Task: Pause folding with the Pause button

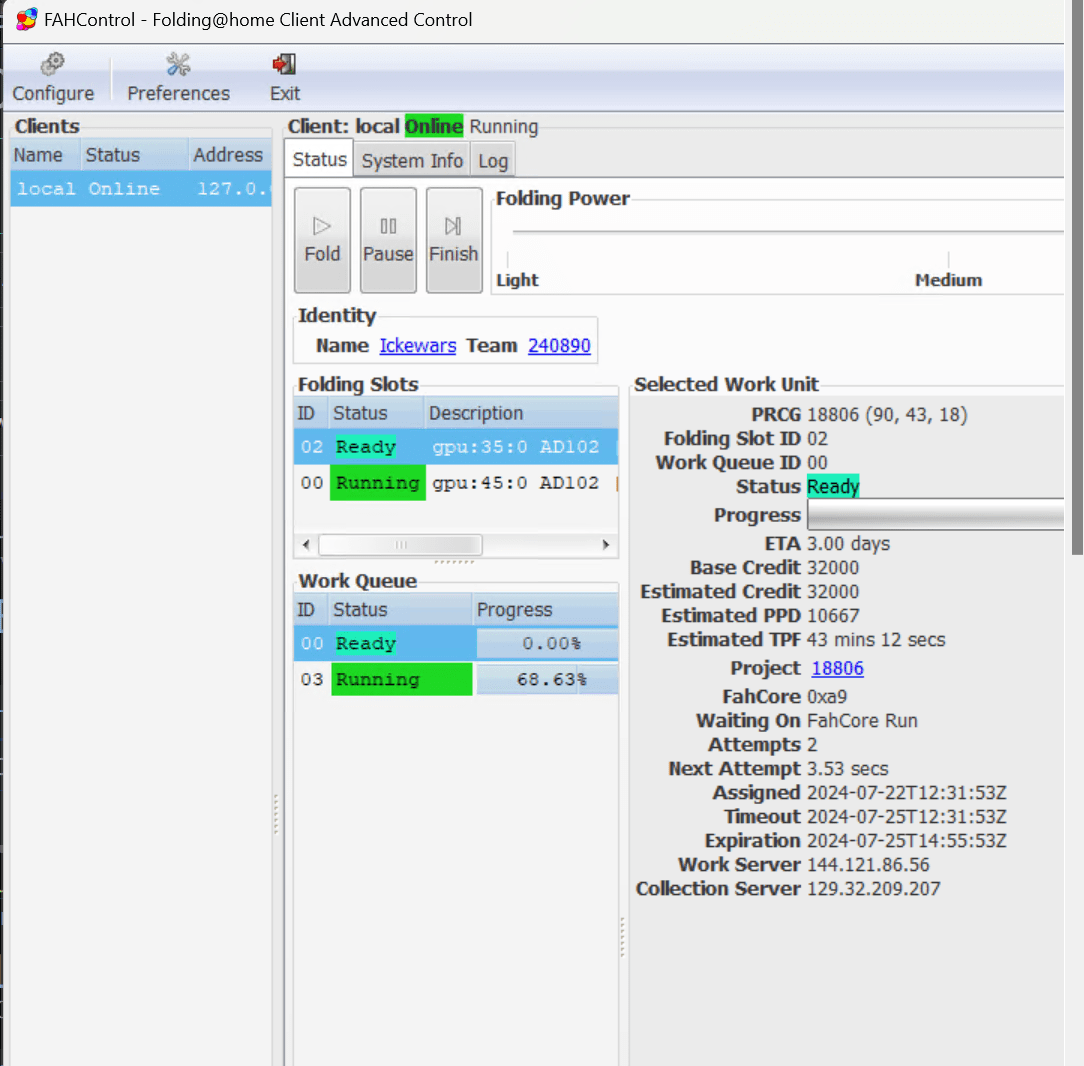Action: click(x=388, y=240)
